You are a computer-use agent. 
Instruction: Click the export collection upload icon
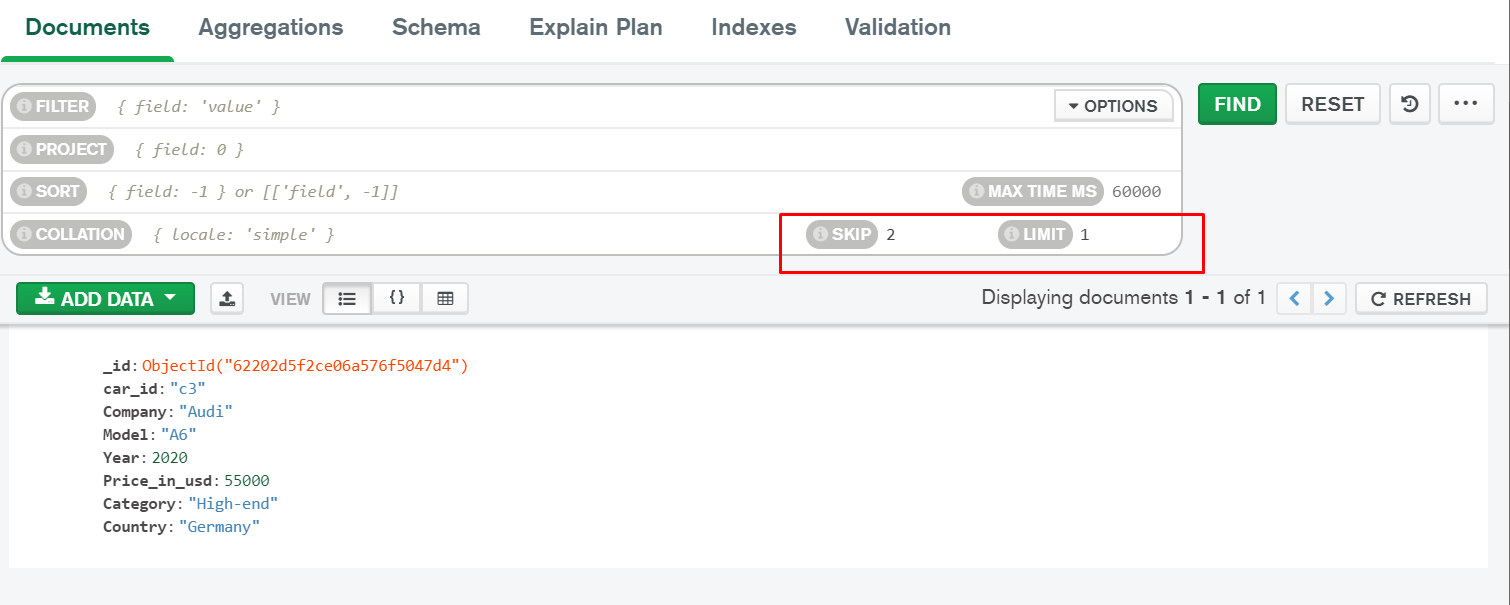(x=227, y=298)
